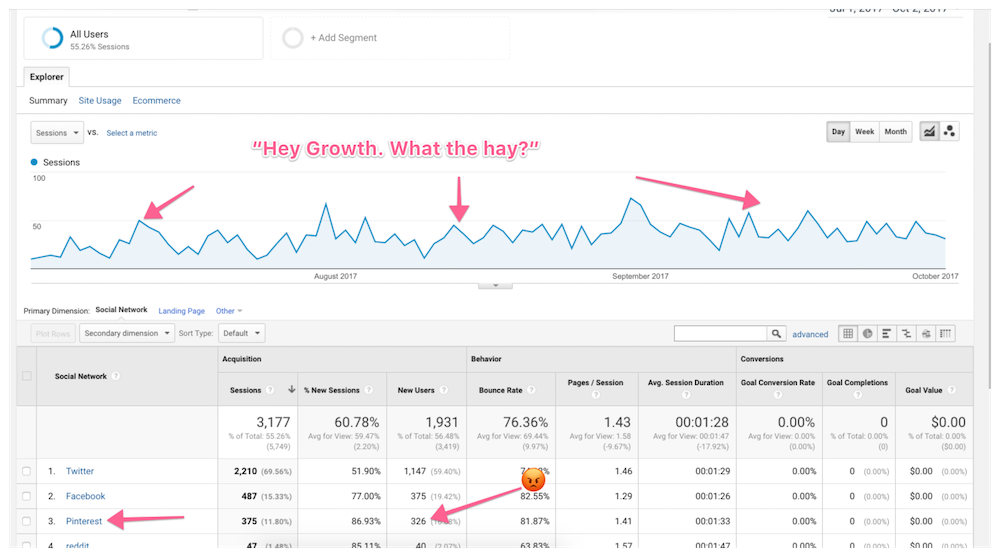The width and height of the screenshot is (1000, 557).
Task: Open help icon under Goal Conversion Rate
Action: (x=777, y=395)
